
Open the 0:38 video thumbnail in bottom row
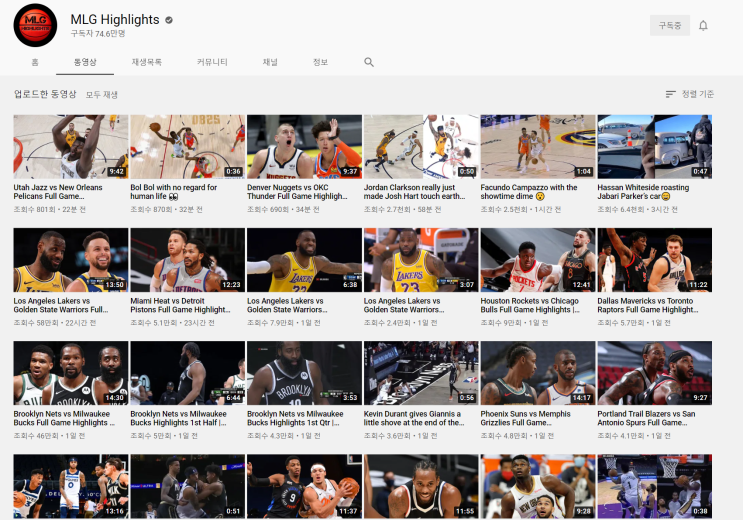click(654, 486)
